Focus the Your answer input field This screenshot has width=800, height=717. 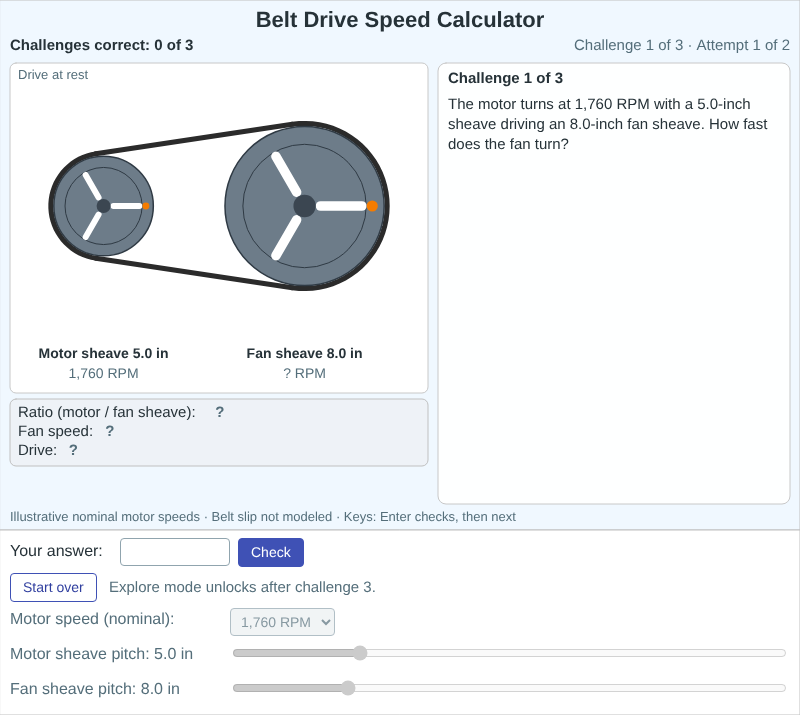click(x=175, y=552)
